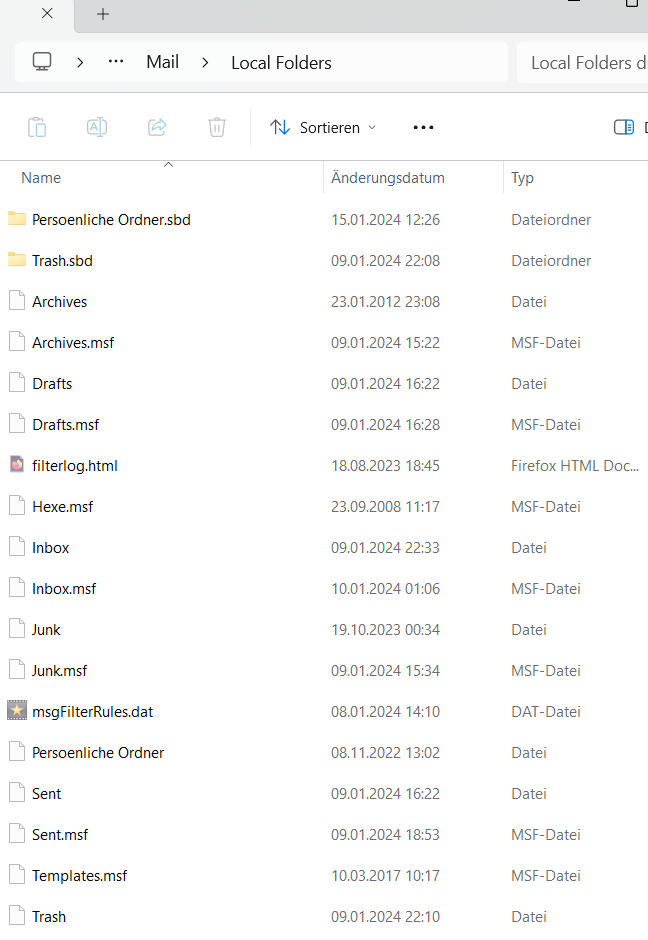This screenshot has height=940, width=648.
Task: Select the Inbox.msf file
Action: (x=64, y=588)
